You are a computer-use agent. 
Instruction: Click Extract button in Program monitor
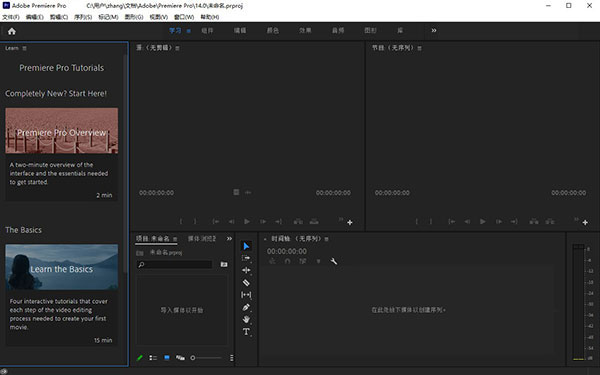pyautogui.click(x=550, y=221)
